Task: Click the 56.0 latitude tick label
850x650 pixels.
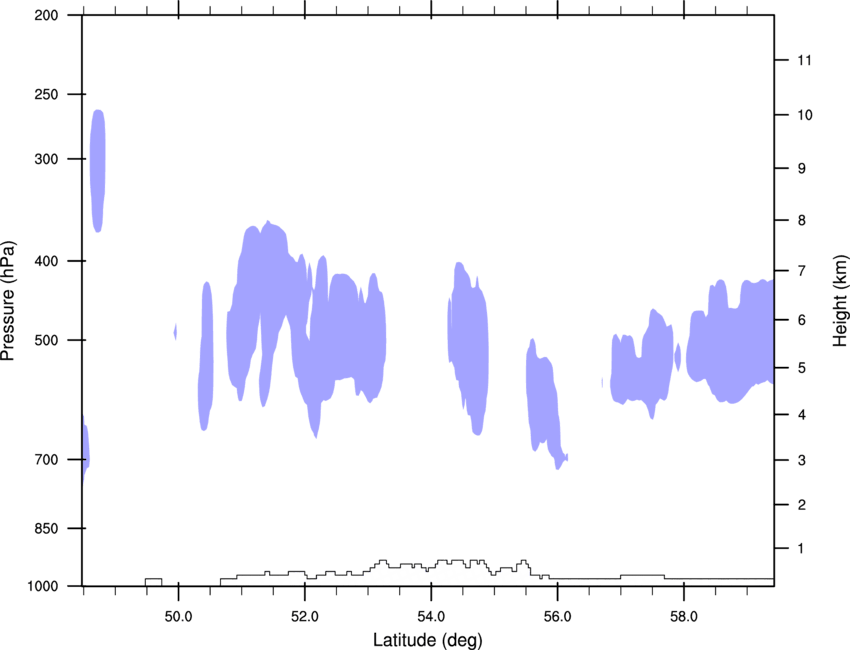Action: point(557,617)
